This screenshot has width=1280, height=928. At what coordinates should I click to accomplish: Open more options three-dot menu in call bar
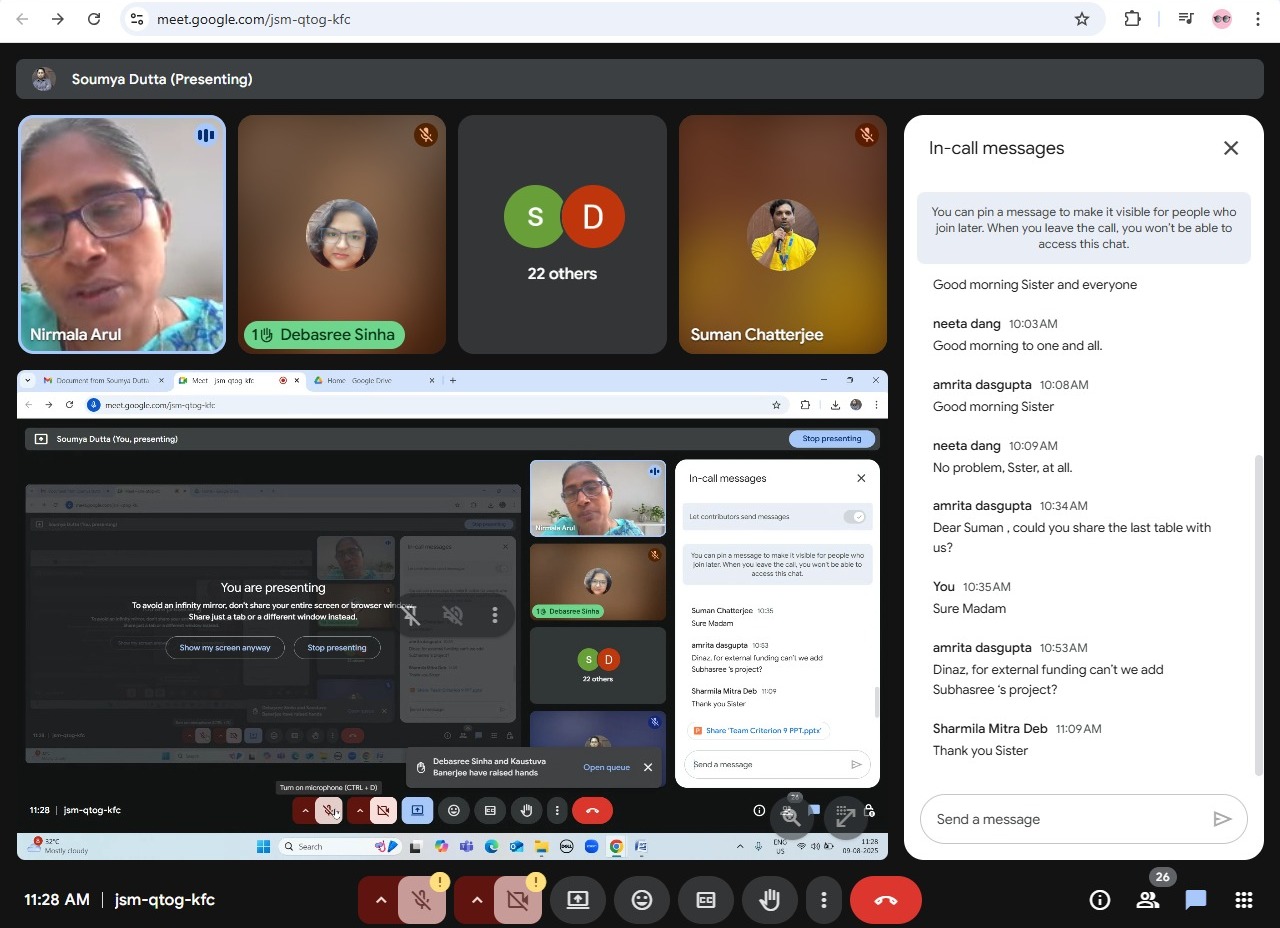click(x=823, y=900)
